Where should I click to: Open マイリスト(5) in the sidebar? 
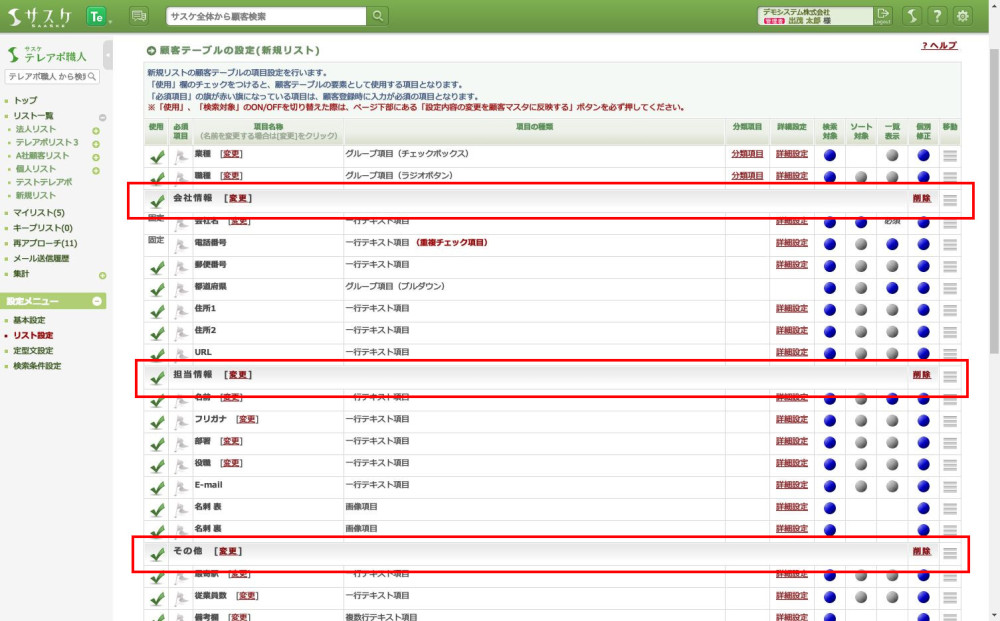click(39, 213)
